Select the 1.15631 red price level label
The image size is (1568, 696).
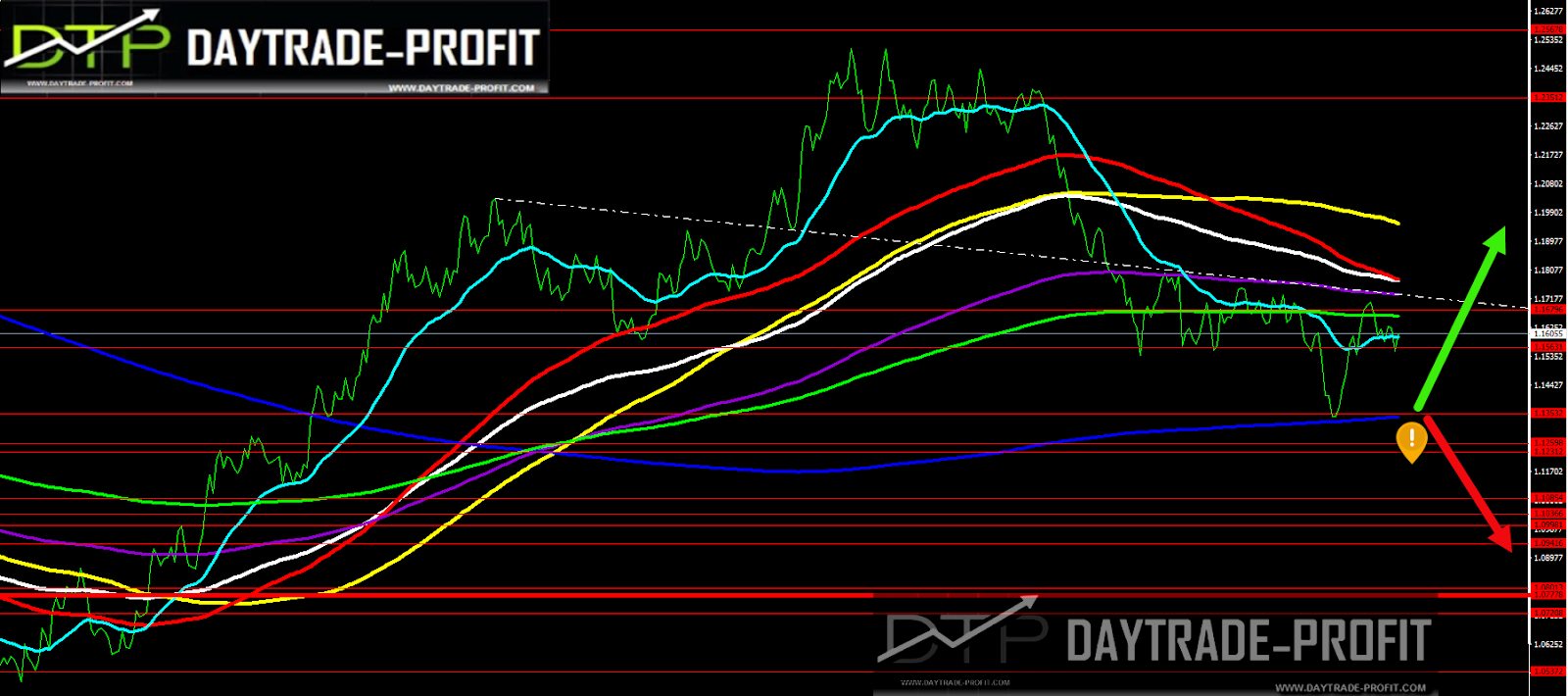point(1547,346)
